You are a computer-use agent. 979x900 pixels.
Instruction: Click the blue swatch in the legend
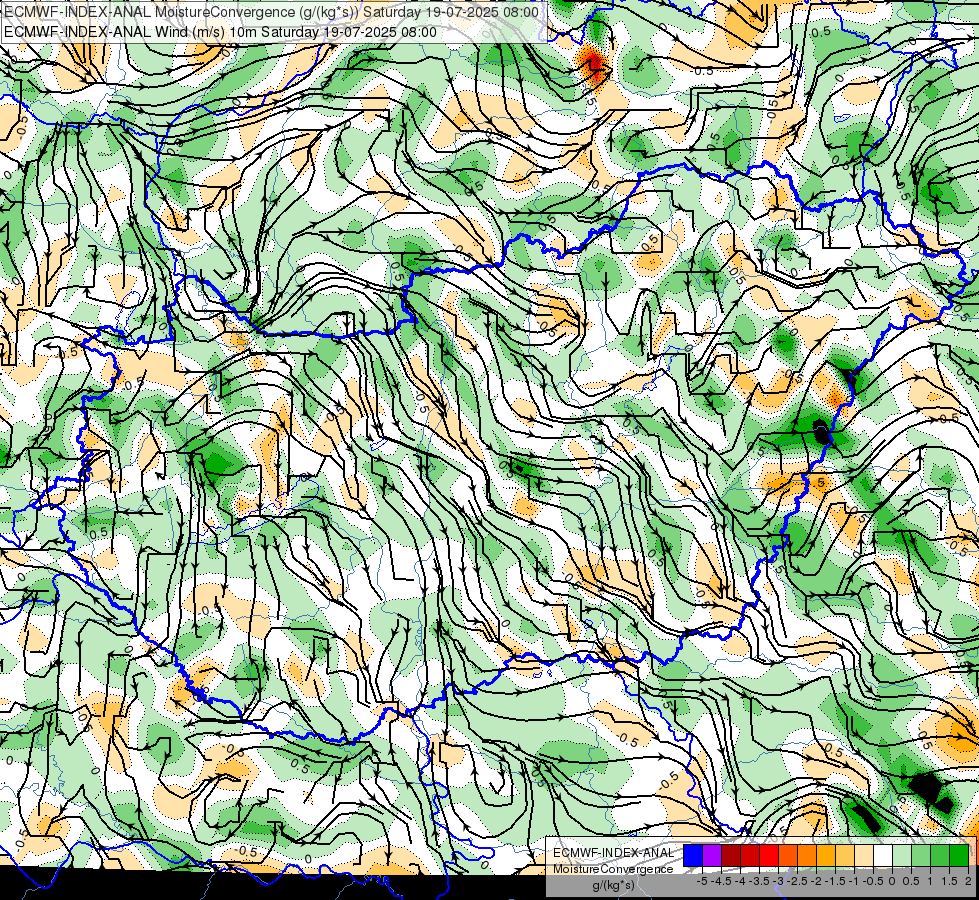693,855
